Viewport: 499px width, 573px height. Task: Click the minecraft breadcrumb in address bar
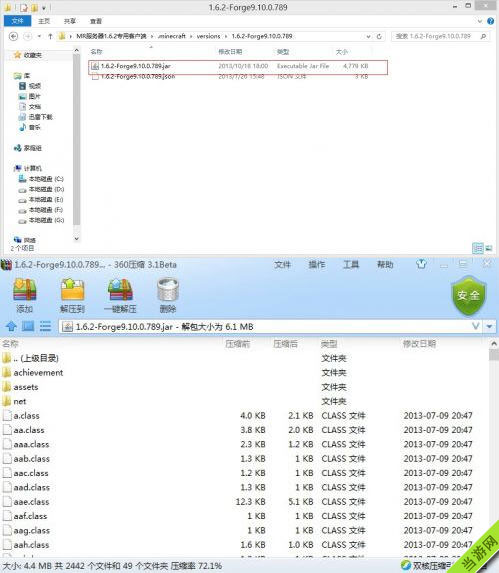[172, 36]
